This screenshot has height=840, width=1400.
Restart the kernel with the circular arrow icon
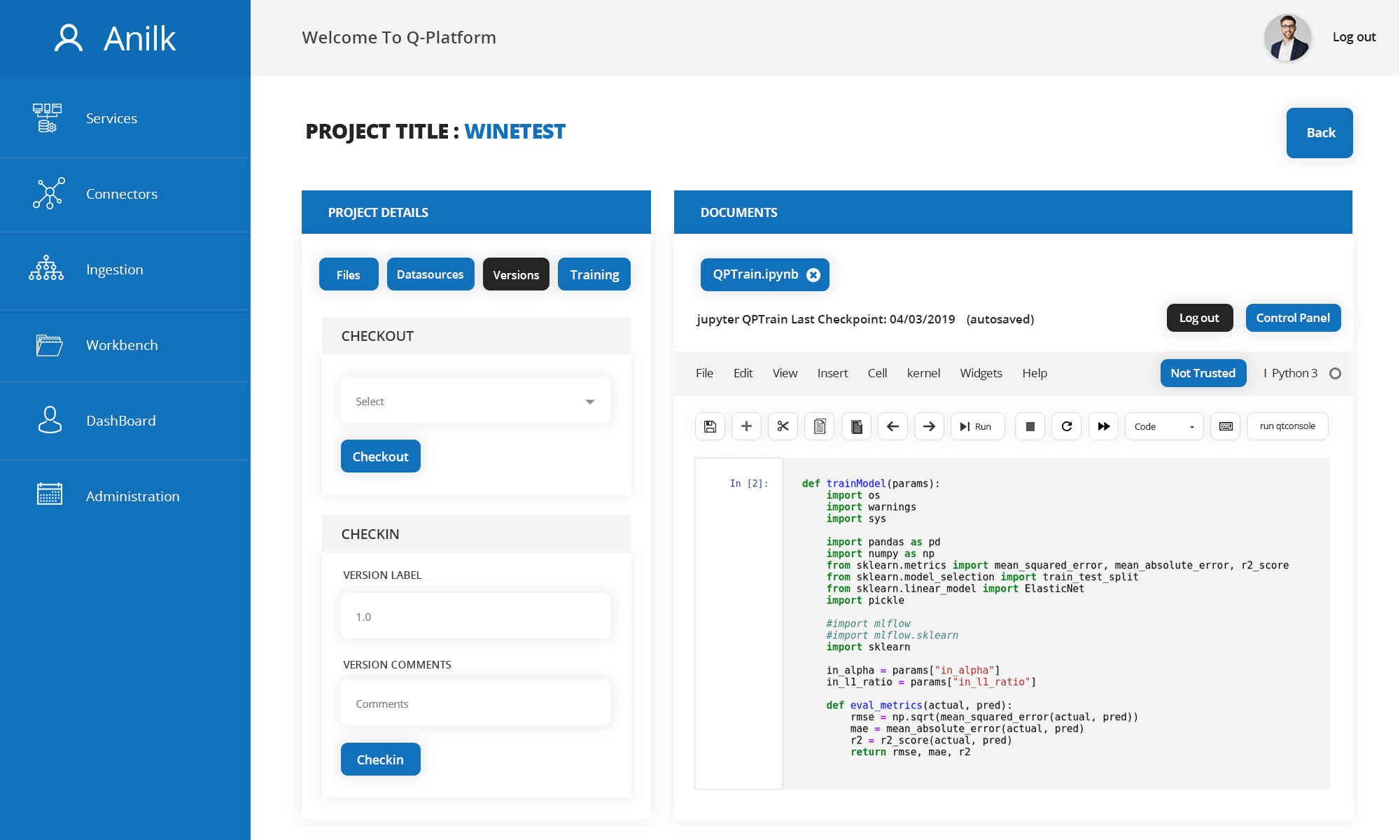point(1066,426)
